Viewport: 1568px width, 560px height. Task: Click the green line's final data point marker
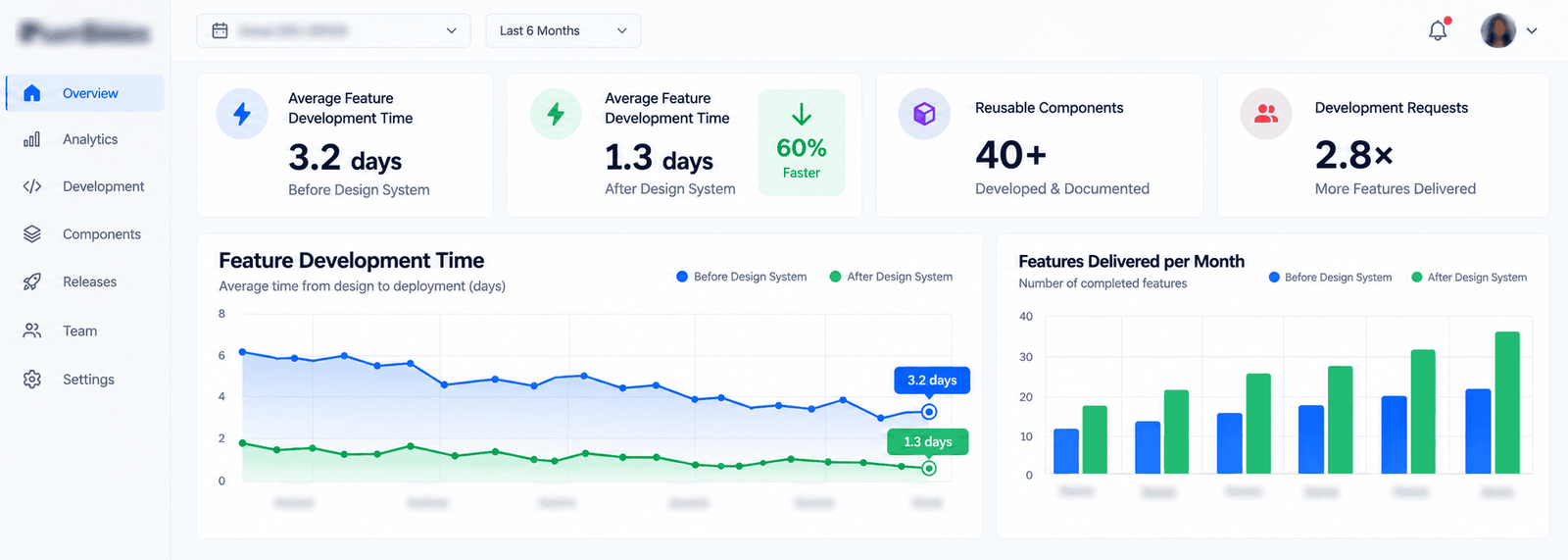[929, 469]
